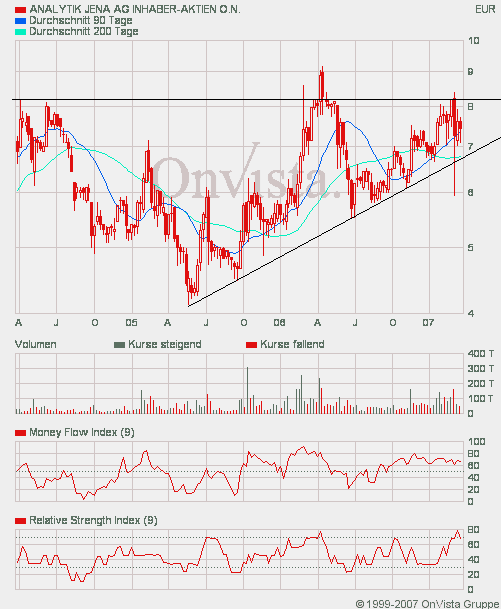Viewport: 501px width, 609px height.
Task: Click the 200 T volume axis label
Action: (481, 384)
